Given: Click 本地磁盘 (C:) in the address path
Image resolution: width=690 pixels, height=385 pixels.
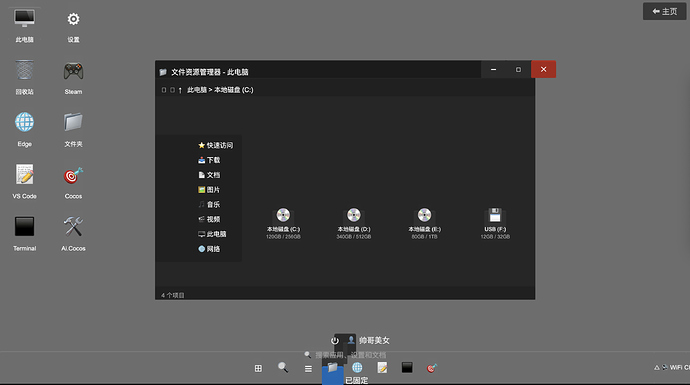Looking at the screenshot, I should click(x=234, y=90).
